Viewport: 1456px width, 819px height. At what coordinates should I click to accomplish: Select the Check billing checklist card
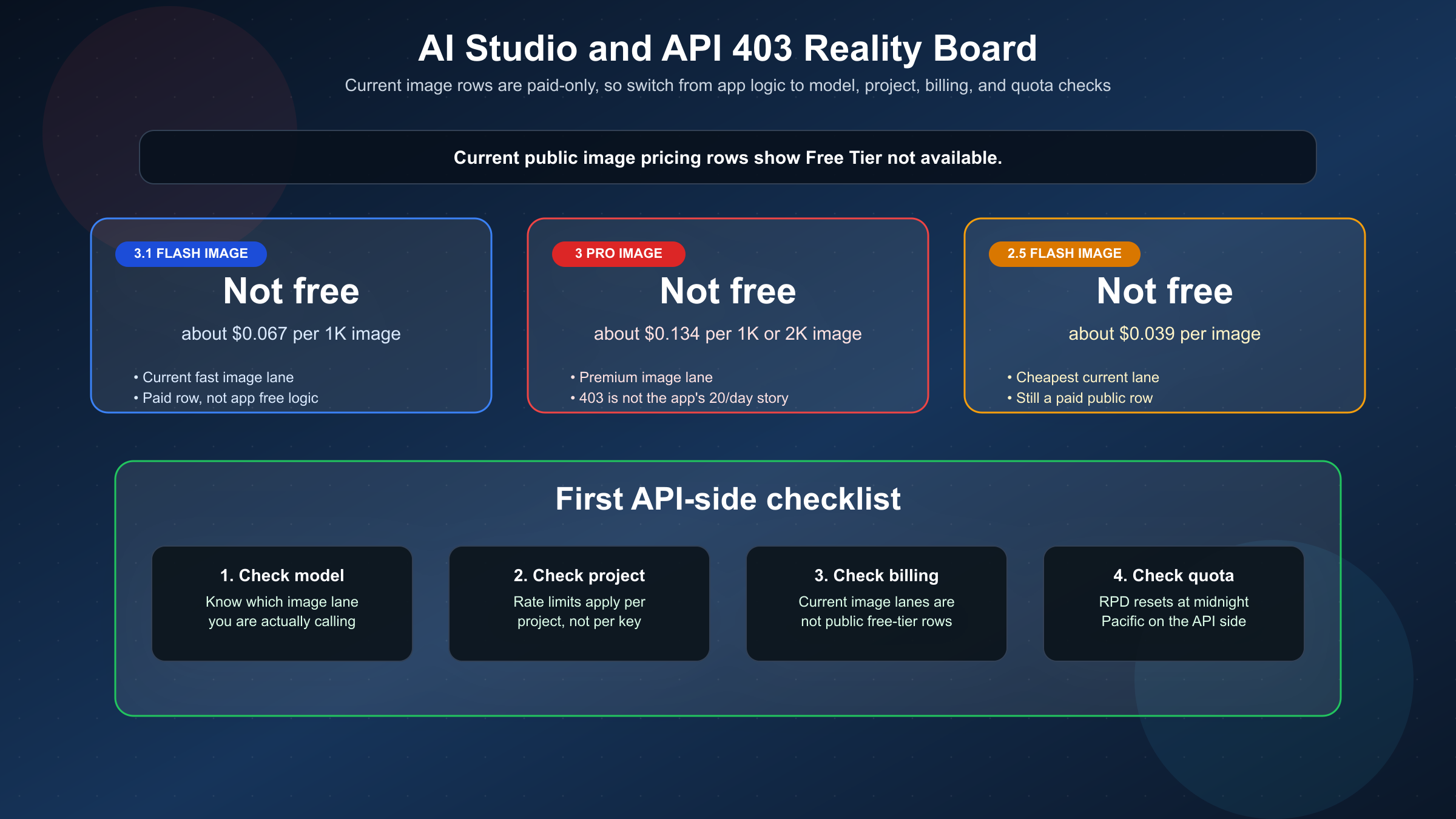coord(877,603)
